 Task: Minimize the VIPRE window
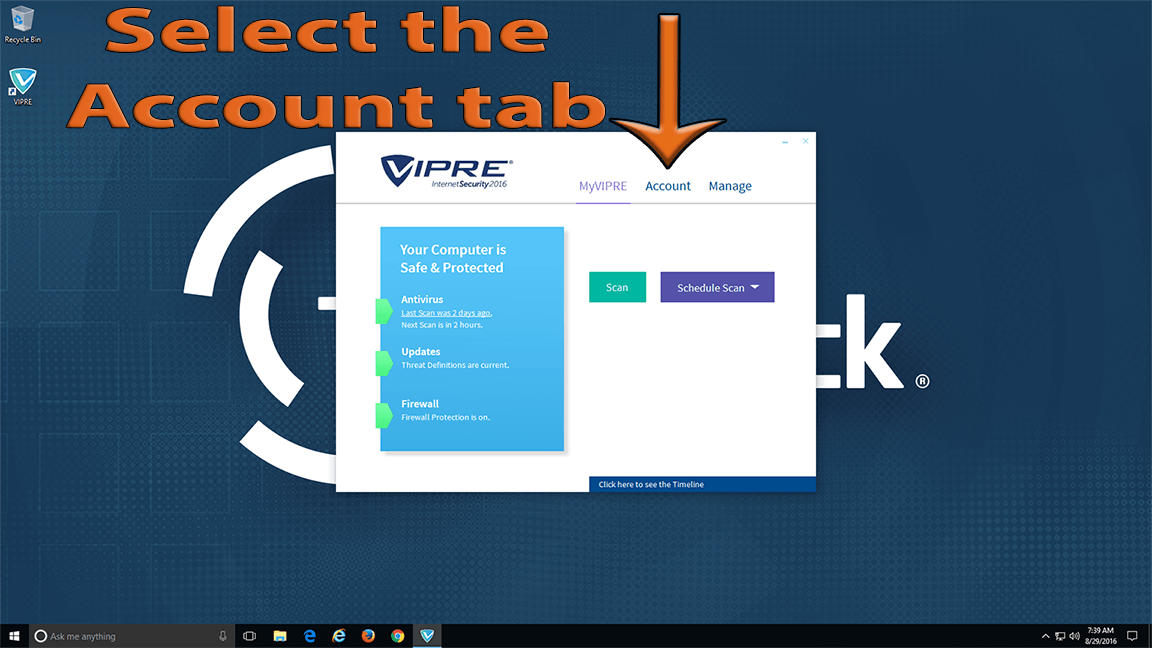pos(785,142)
